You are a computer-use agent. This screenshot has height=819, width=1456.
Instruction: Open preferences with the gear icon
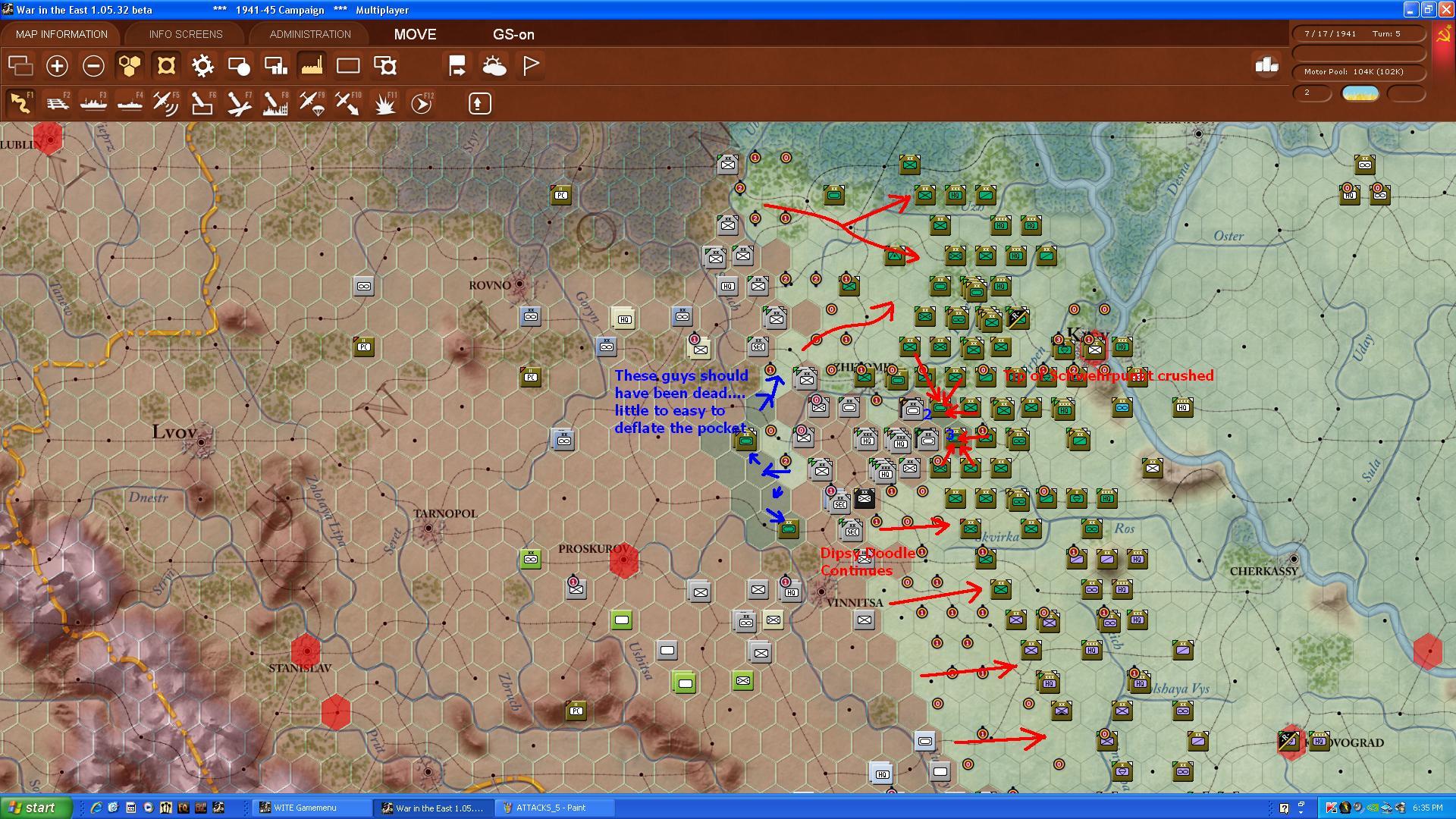tap(202, 66)
